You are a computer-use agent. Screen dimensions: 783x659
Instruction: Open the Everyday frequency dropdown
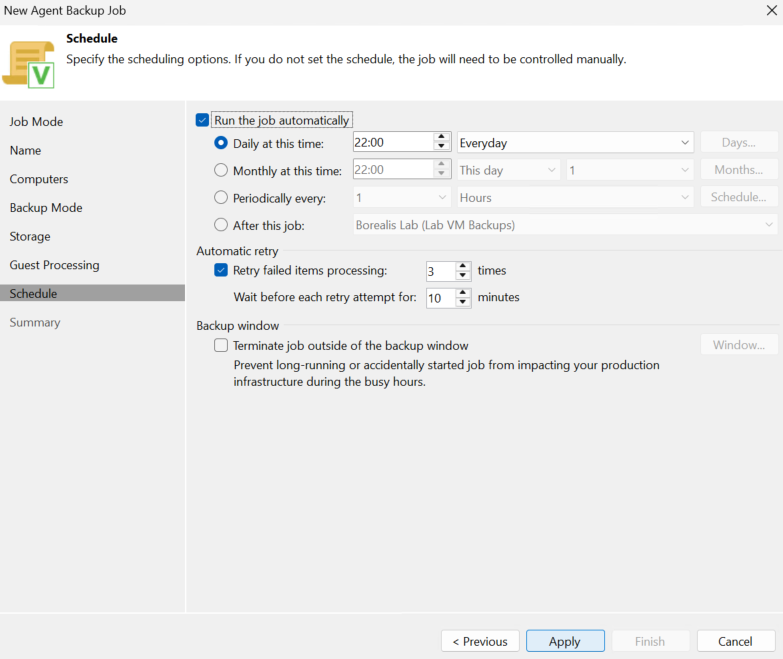575,143
